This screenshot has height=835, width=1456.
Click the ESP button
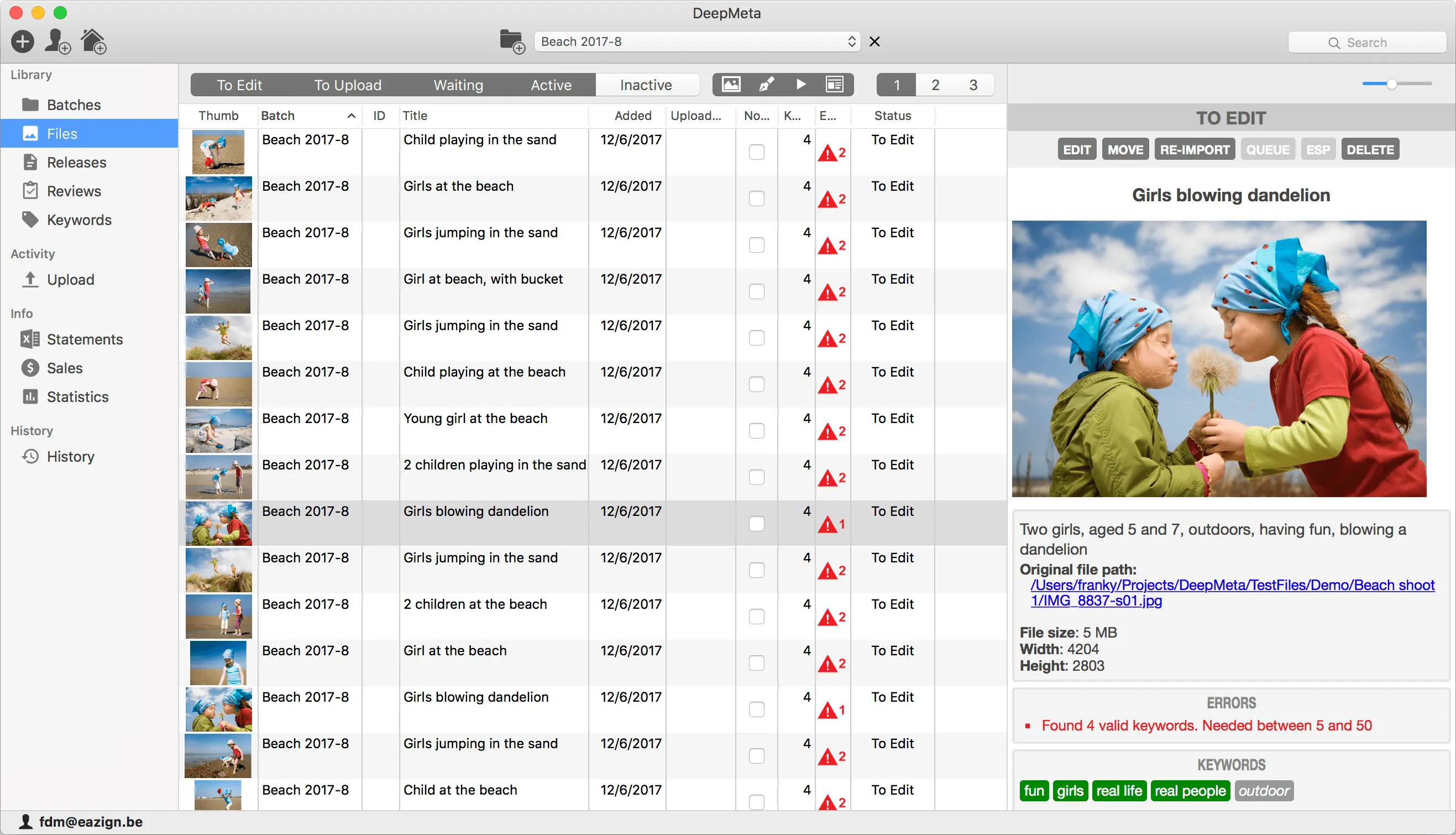[x=1318, y=150]
